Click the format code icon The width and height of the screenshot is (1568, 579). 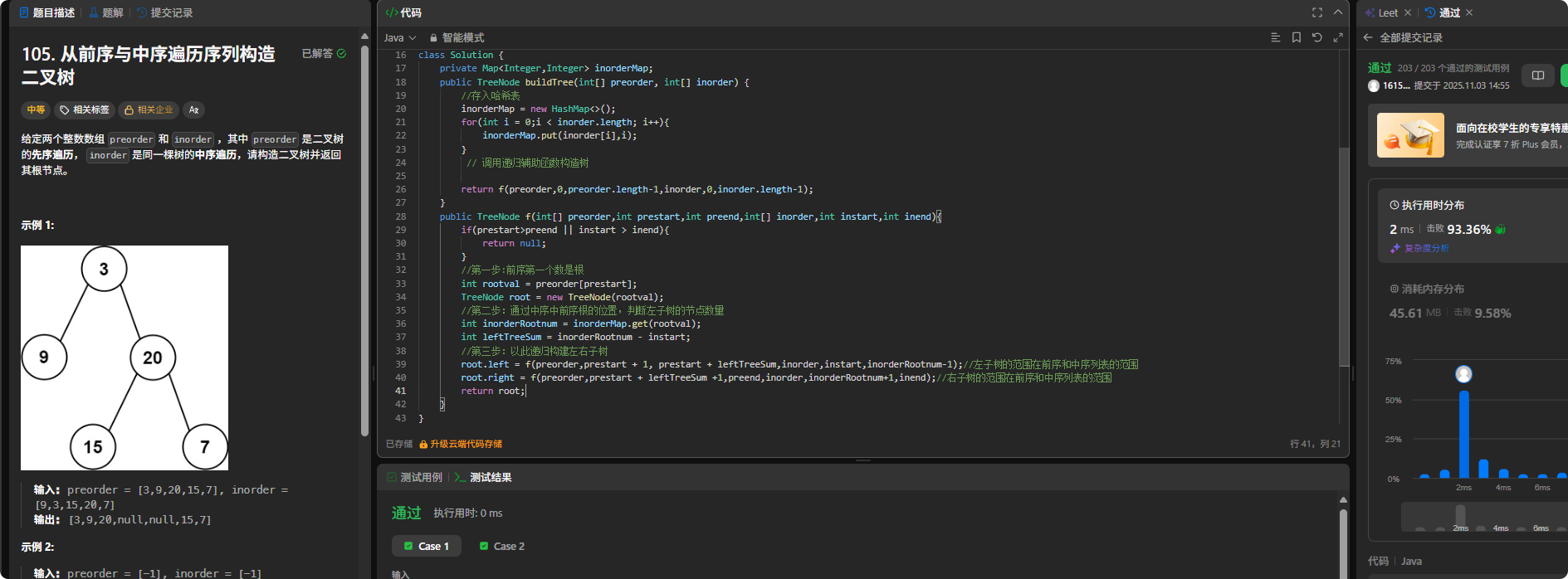point(1276,37)
